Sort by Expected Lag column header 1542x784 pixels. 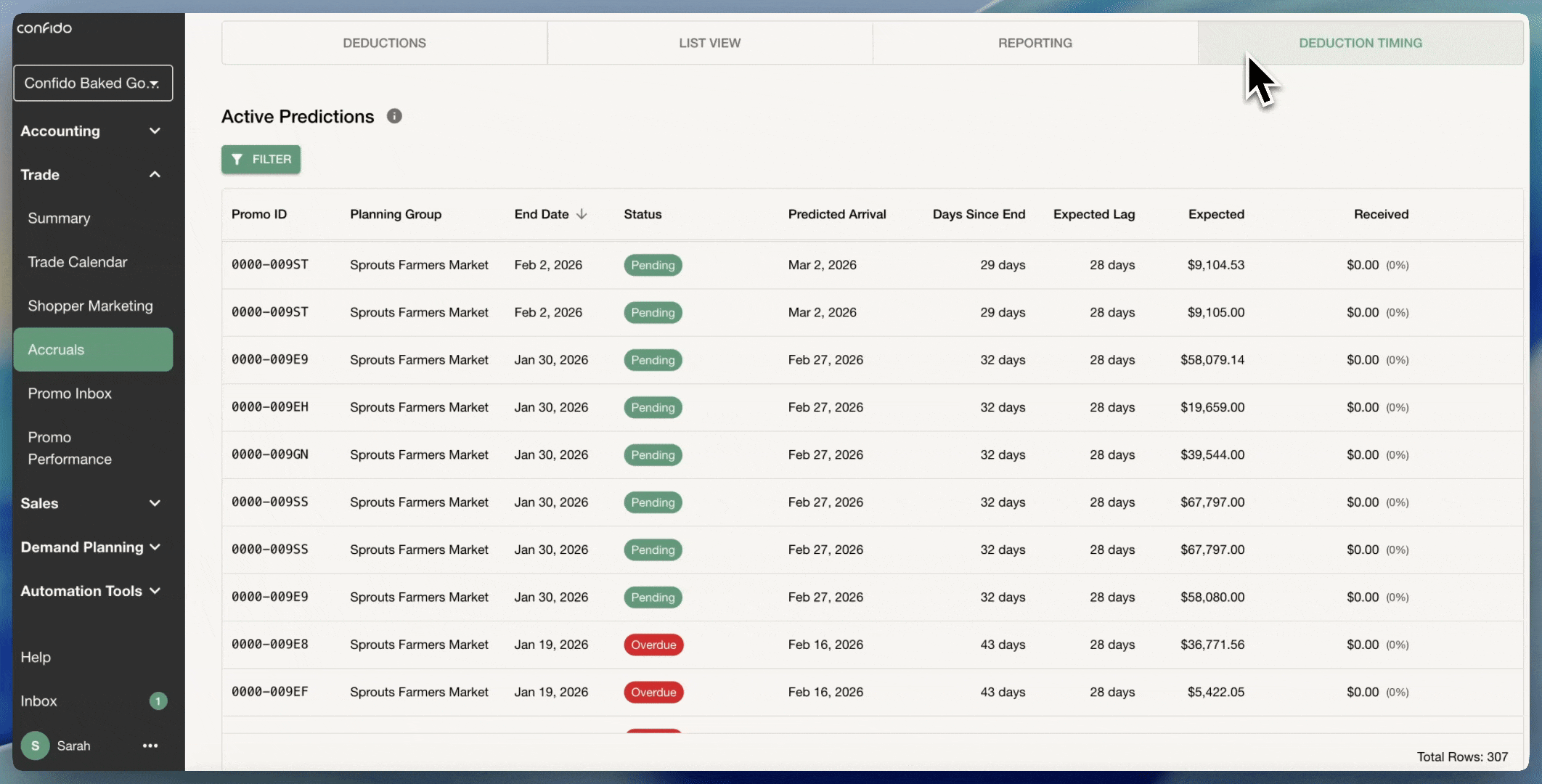[x=1093, y=214]
